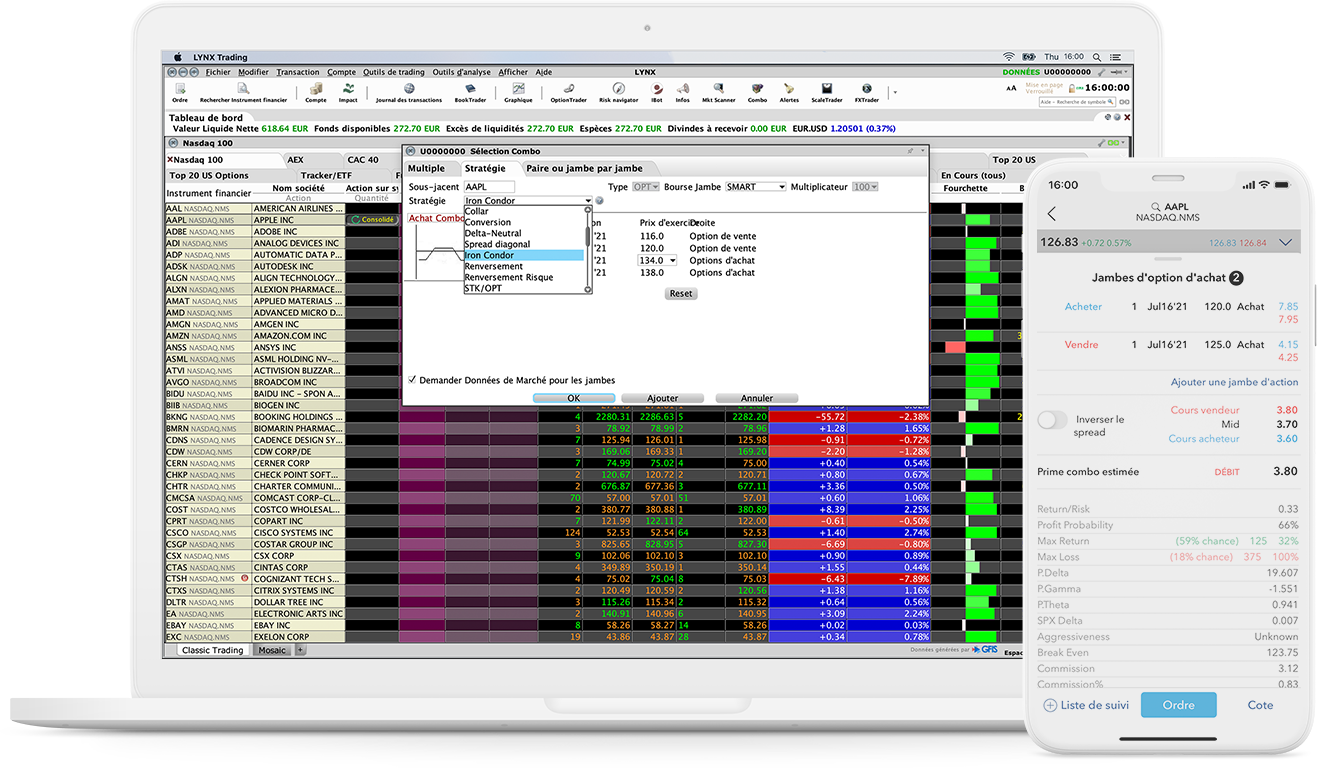
Task: Open the Fichier menu
Action: (218, 72)
